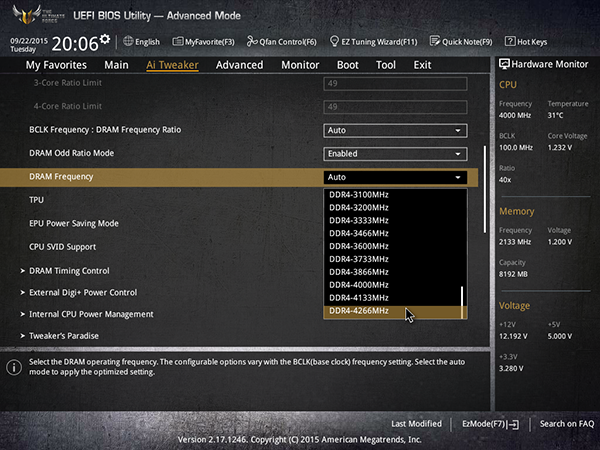Click the main settings page scrollbar

click(x=485, y=189)
